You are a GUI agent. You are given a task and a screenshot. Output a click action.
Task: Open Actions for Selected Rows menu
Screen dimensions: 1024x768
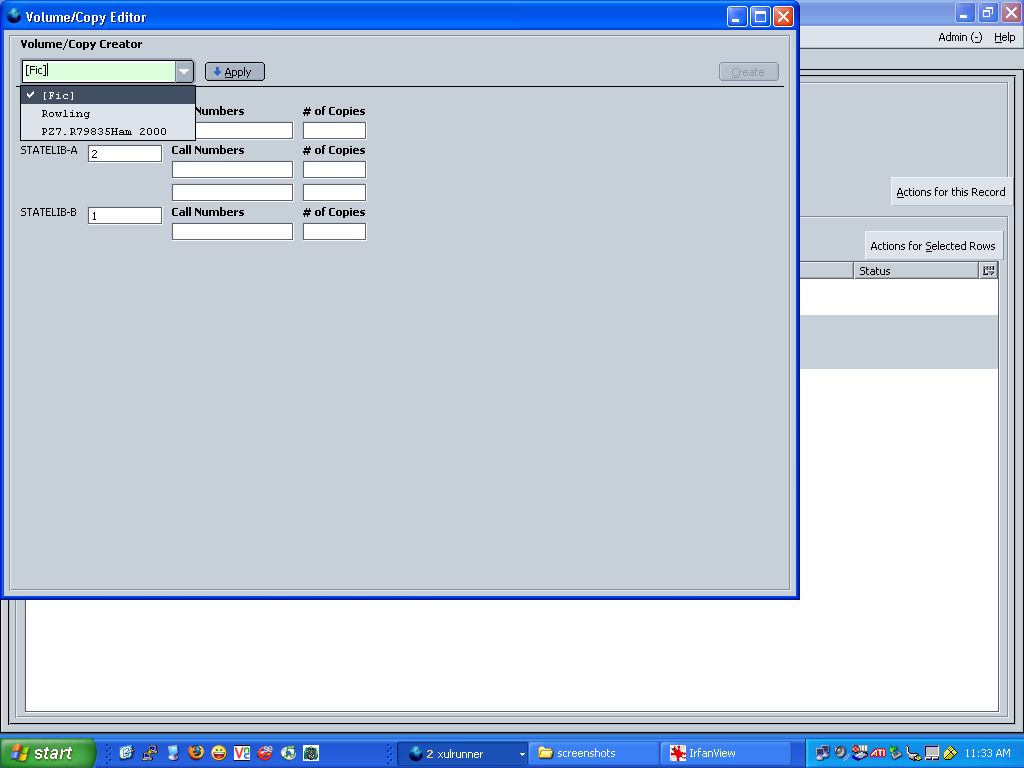[x=932, y=246]
